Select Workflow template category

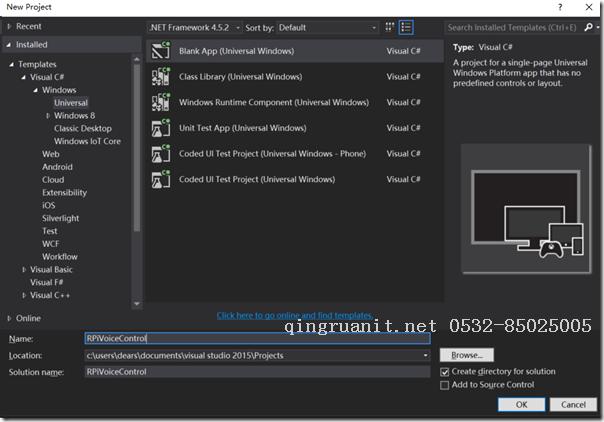pyautogui.click(x=60, y=256)
